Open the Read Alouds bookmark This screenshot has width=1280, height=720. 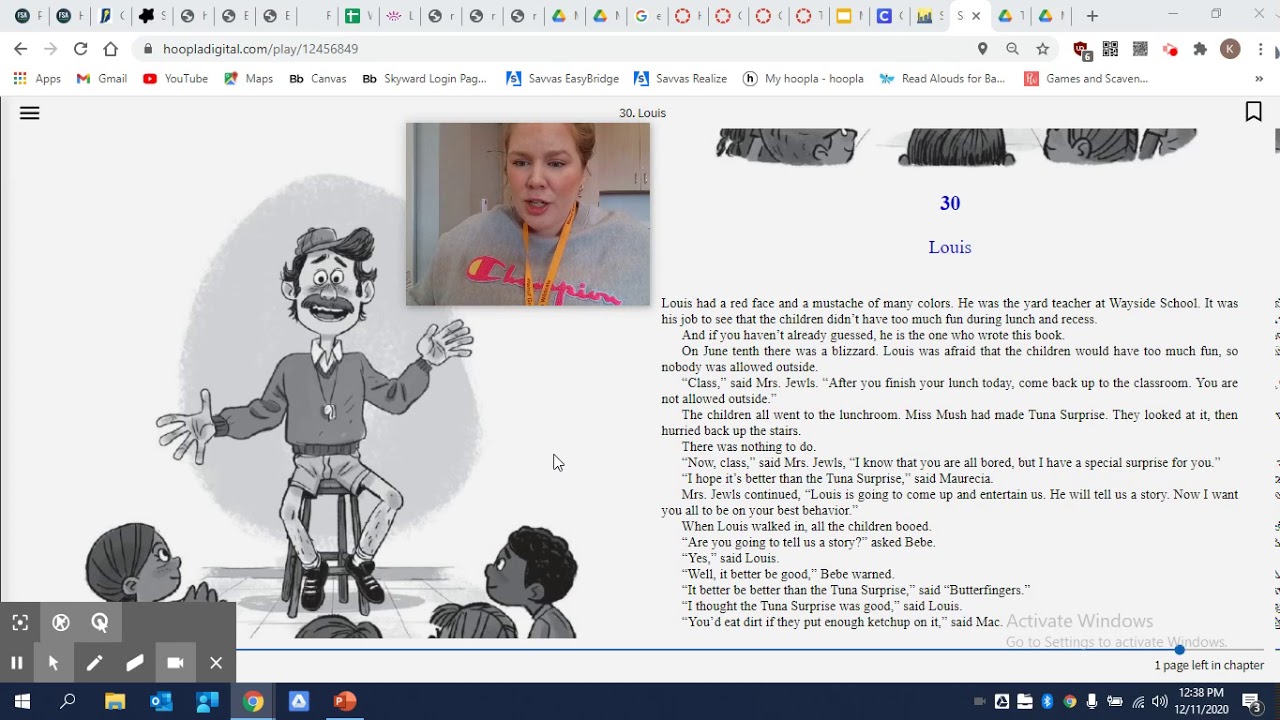tap(941, 79)
